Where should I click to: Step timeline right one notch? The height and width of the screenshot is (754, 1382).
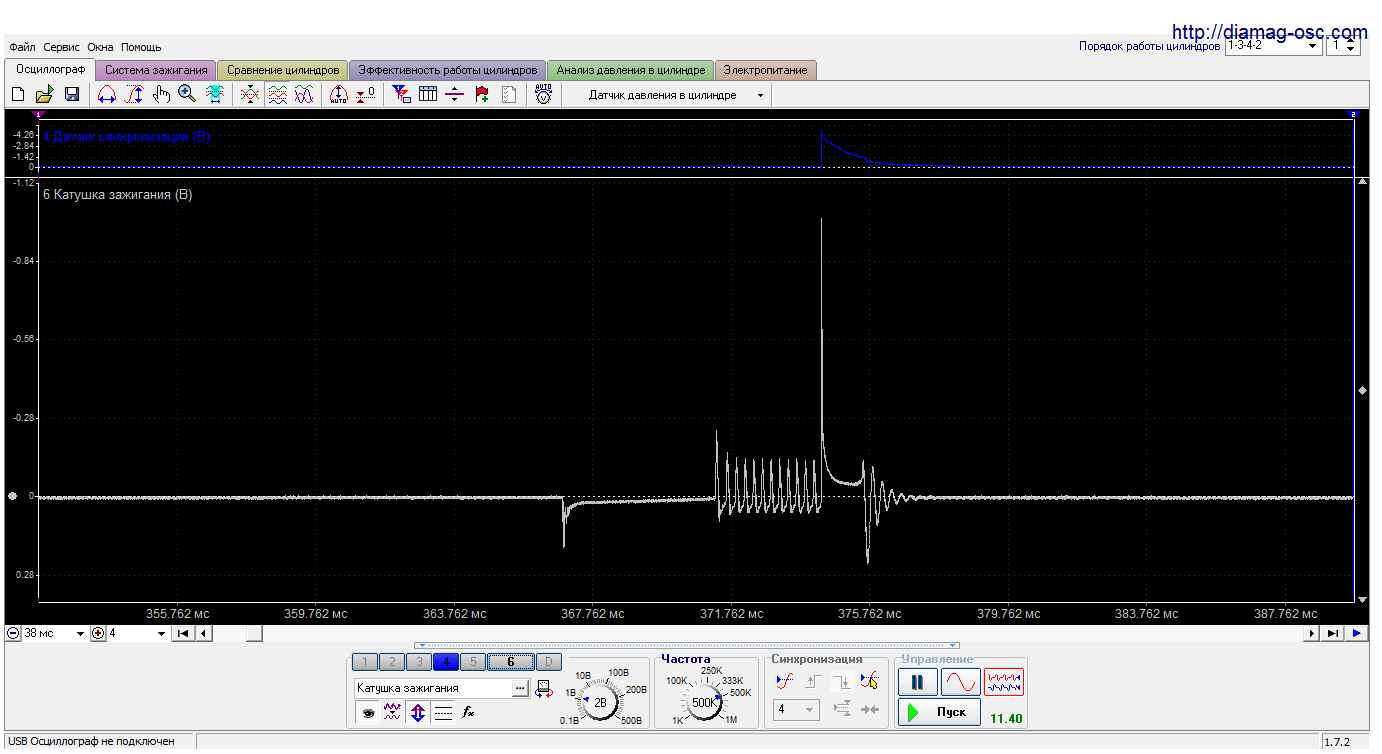(x=1312, y=633)
